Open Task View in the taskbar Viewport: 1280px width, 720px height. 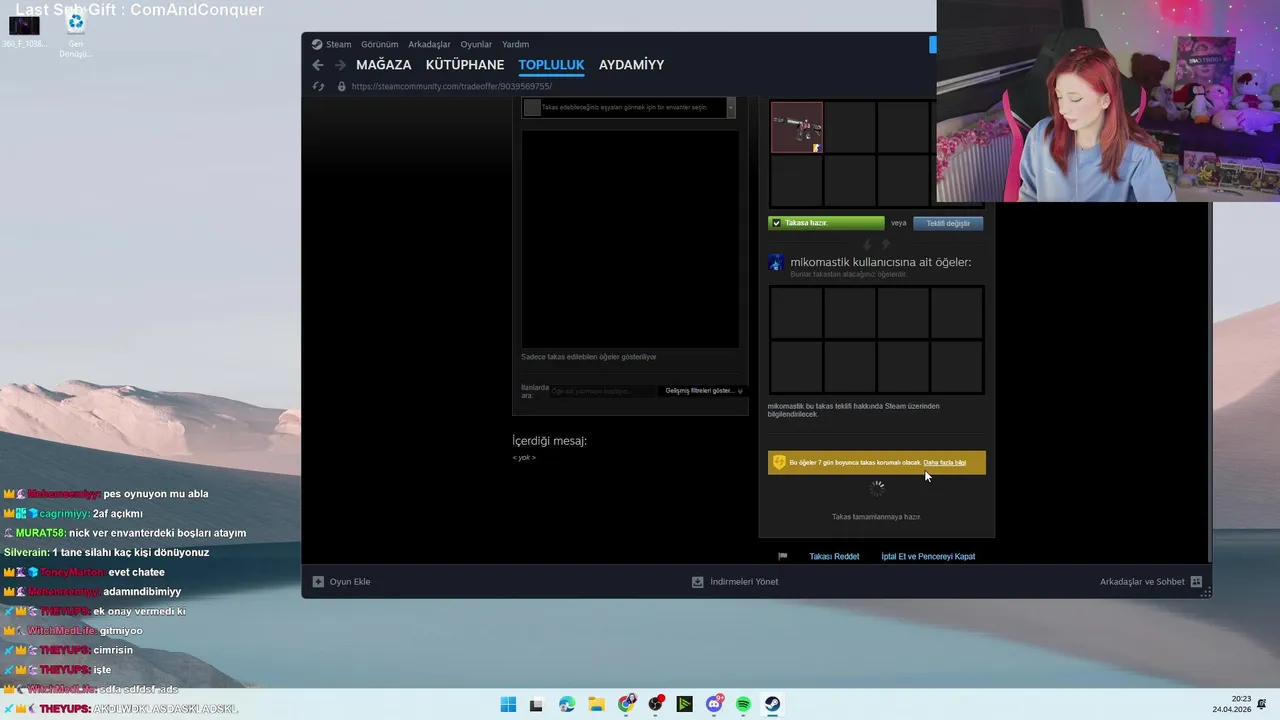536,704
